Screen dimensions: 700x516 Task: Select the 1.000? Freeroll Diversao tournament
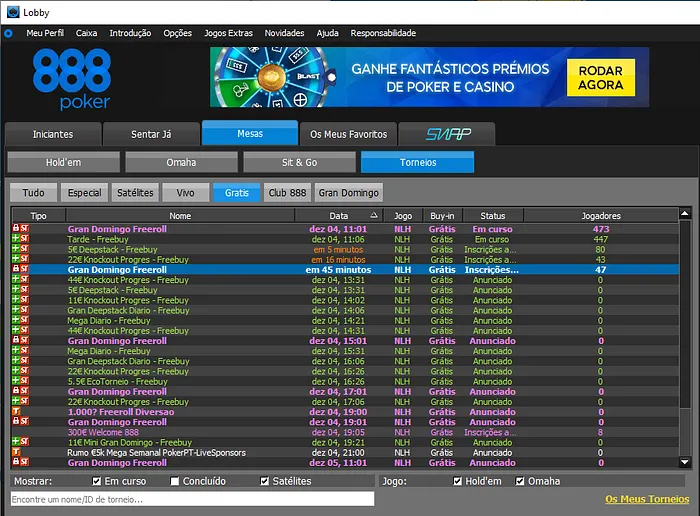(x=345, y=412)
